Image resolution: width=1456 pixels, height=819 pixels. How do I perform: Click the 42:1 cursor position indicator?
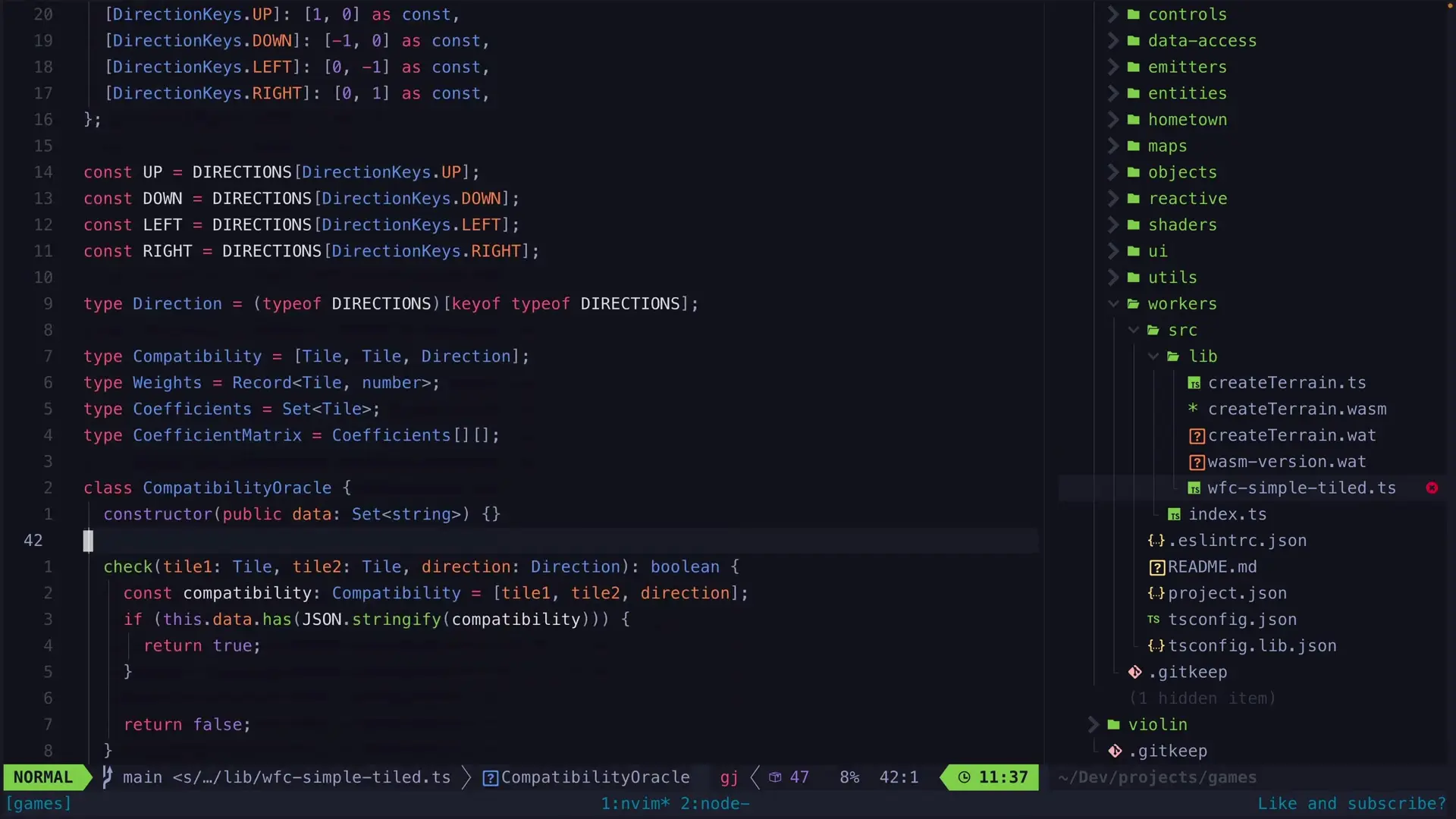899,777
